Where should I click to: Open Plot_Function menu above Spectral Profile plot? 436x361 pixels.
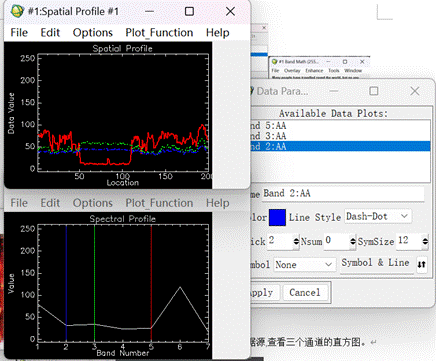pyautogui.click(x=159, y=203)
